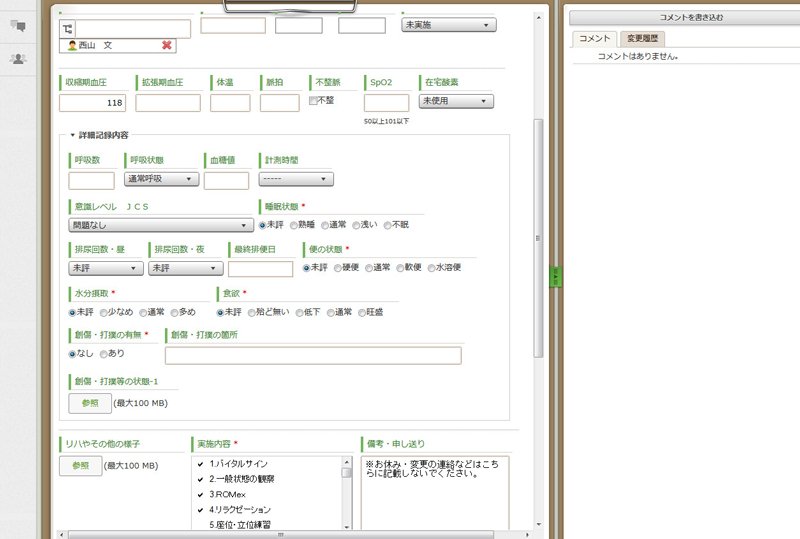
Task: Select 浅い for 睡眠状態
Action: click(x=356, y=225)
